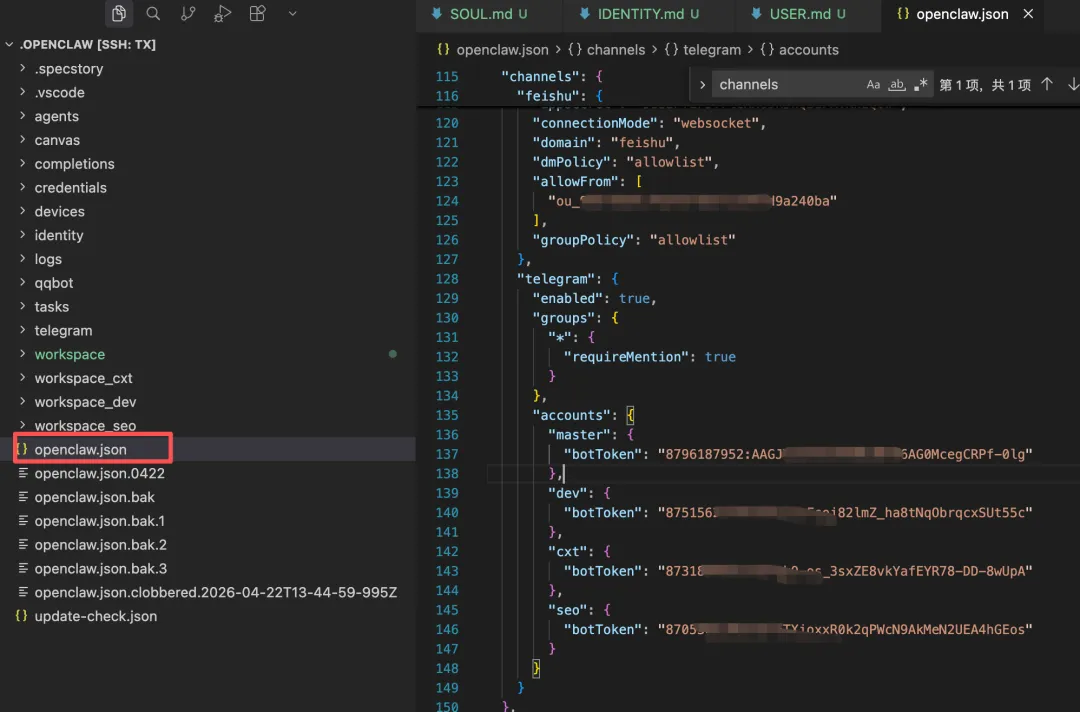Open the Run and Debug view
1080x712 pixels.
pyautogui.click(x=223, y=14)
